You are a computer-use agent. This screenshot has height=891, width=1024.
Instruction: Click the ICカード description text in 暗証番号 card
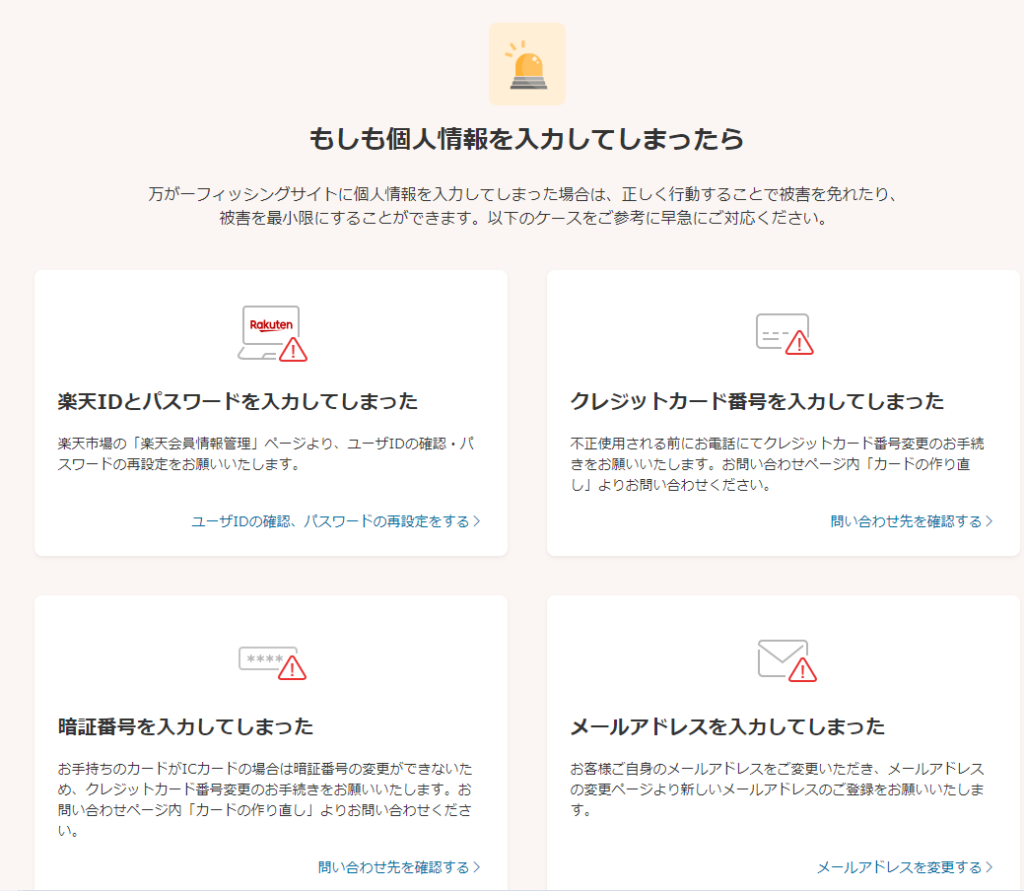(265, 799)
